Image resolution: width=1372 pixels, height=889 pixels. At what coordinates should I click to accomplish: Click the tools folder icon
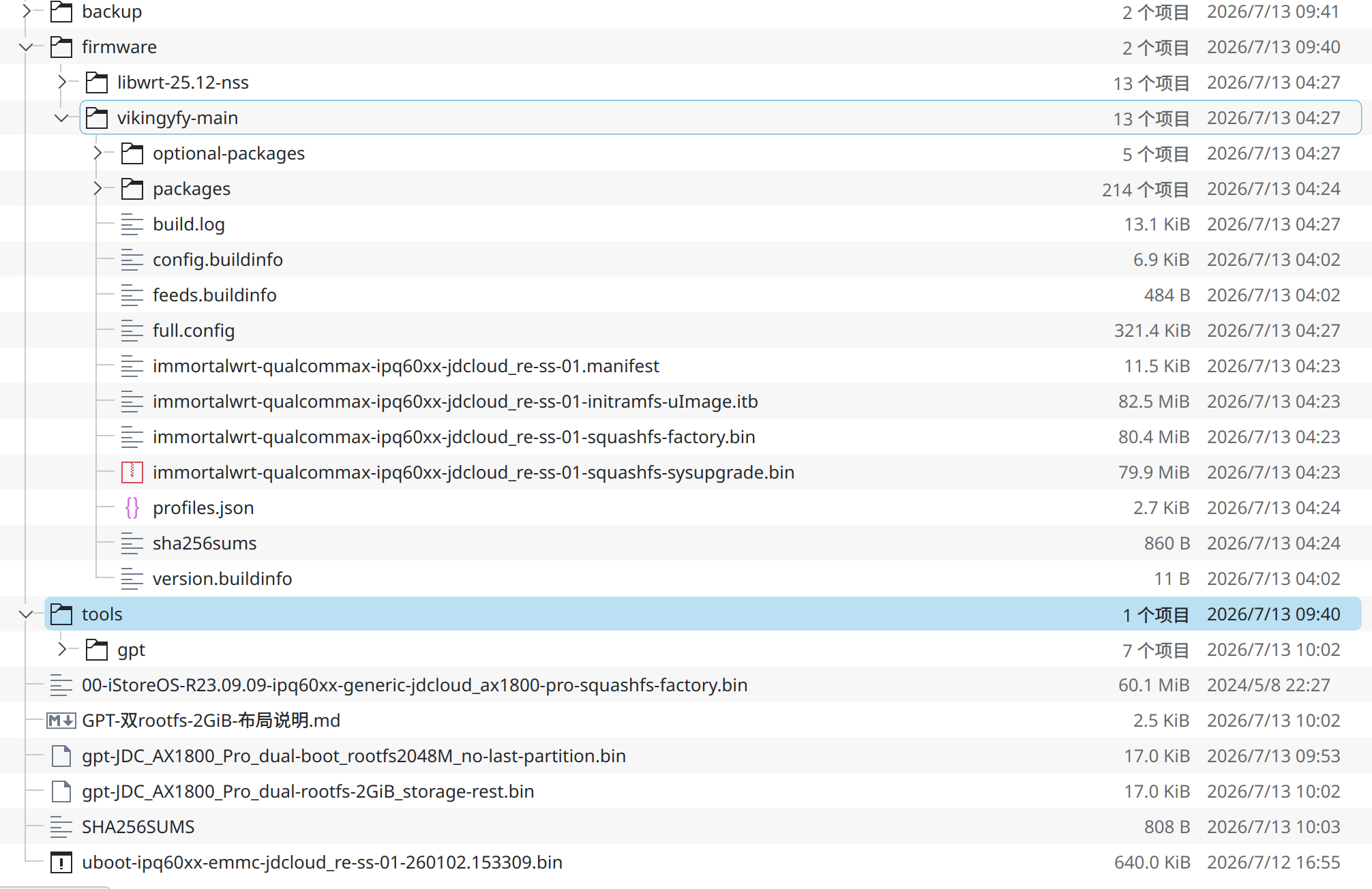[x=61, y=614]
